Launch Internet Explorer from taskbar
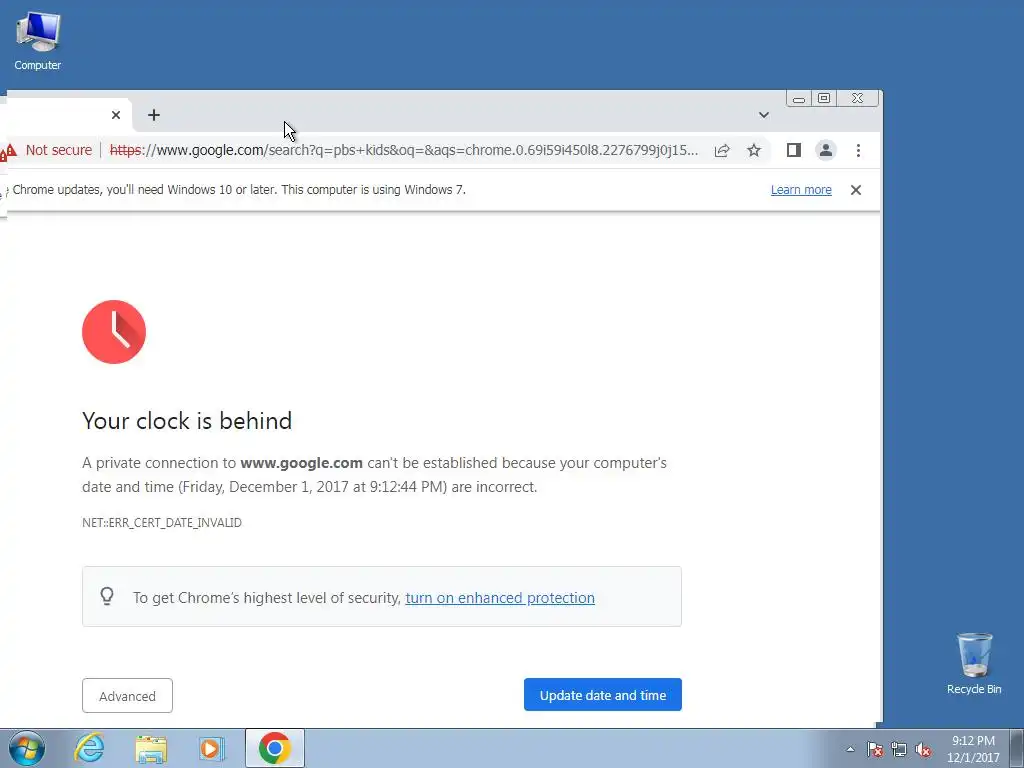1024x768 pixels. pyautogui.click(x=89, y=748)
